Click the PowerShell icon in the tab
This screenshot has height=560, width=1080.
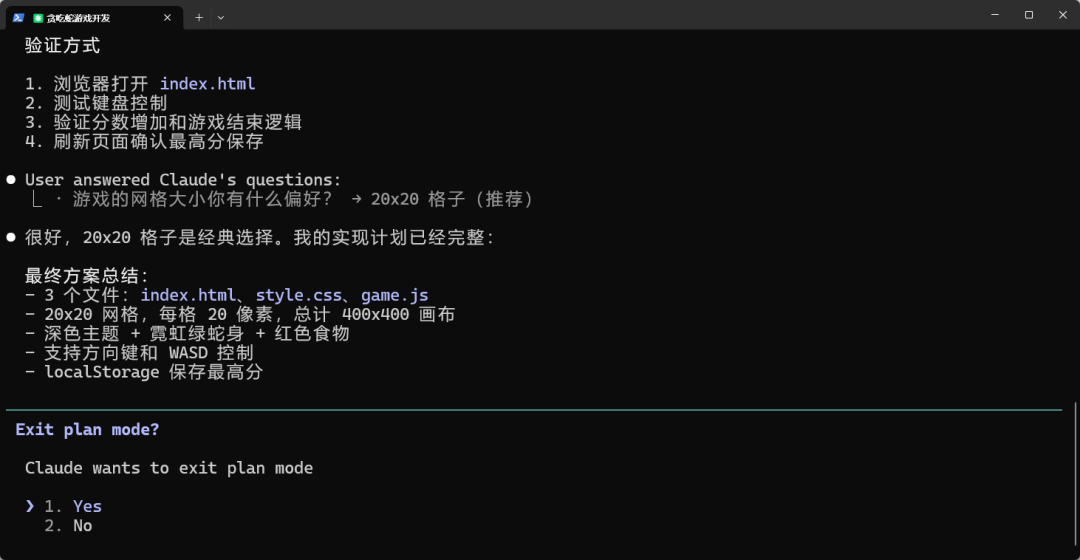click(x=18, y=17)
